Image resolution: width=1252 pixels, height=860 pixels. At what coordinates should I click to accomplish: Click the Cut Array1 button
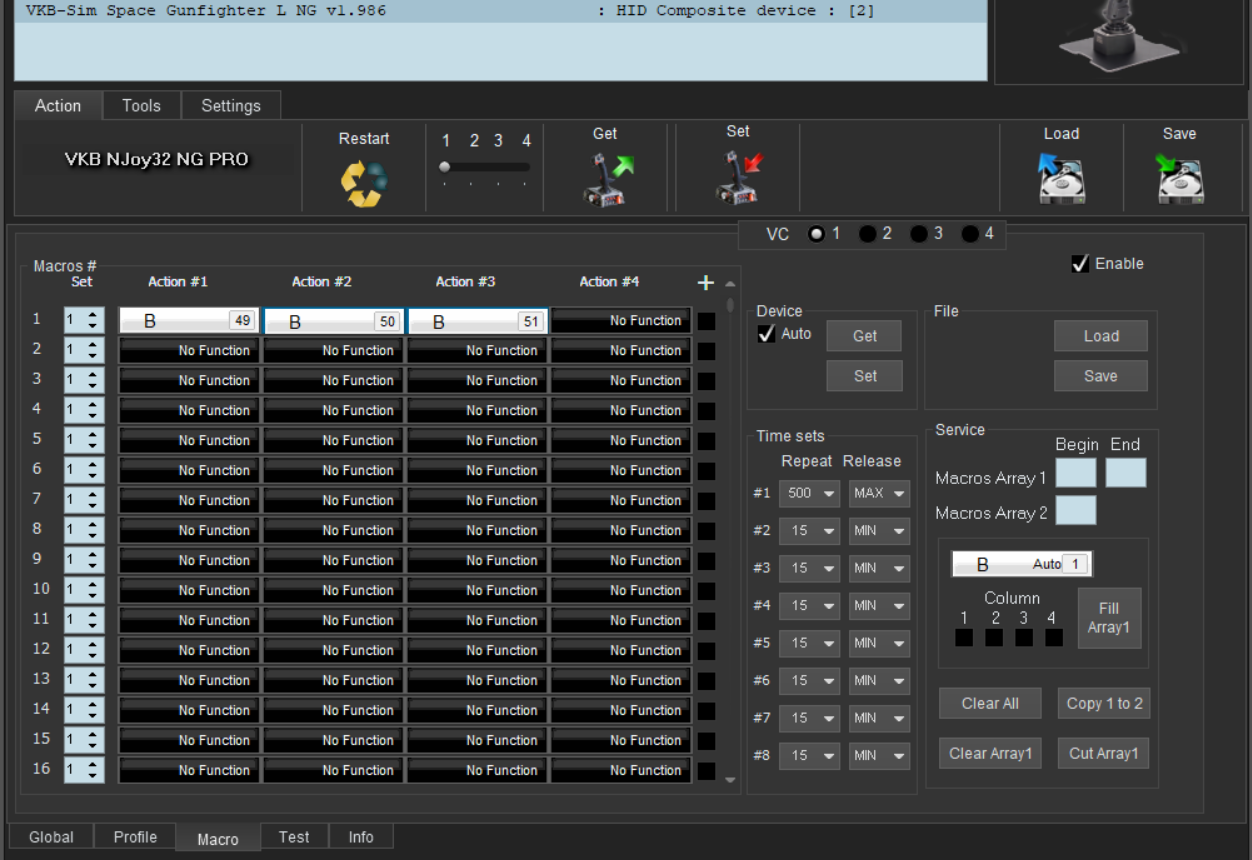1104,753
